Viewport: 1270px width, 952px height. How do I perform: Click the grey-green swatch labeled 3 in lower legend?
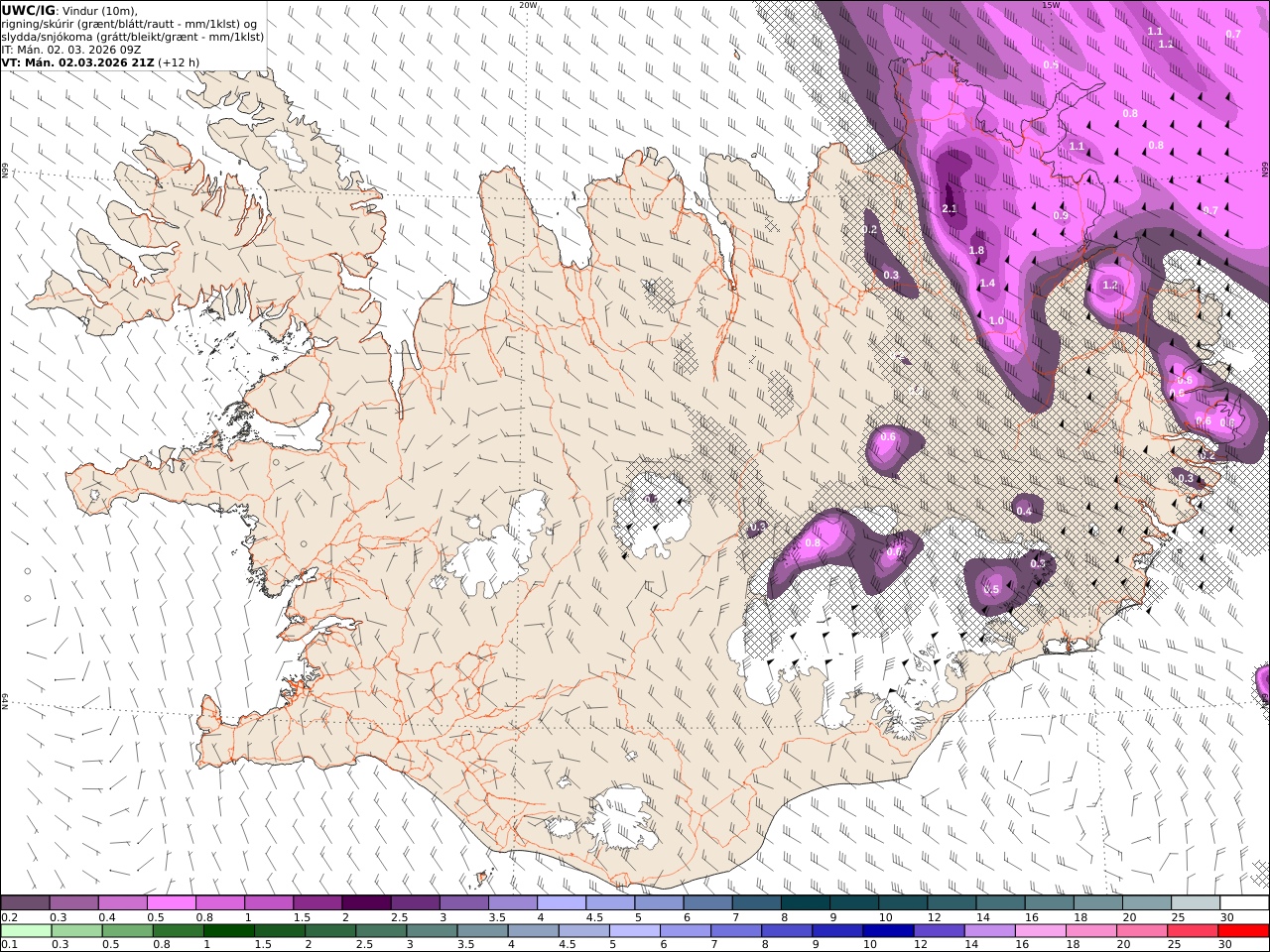(x=433, y=931)
